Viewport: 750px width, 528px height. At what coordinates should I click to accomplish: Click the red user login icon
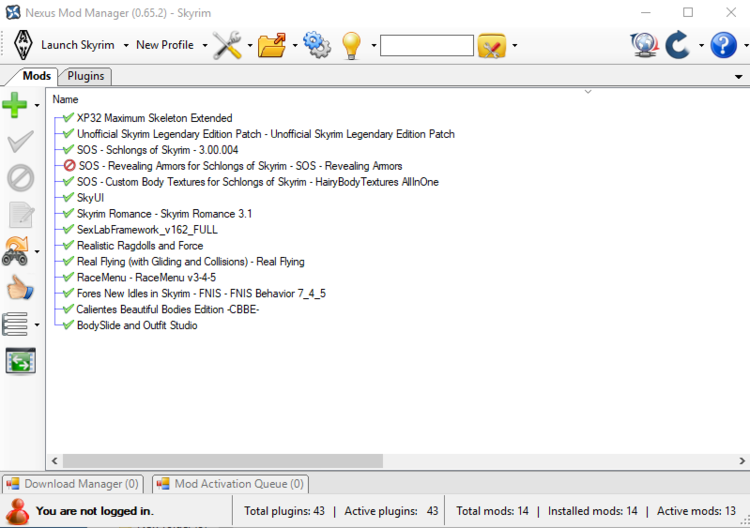pos(18,511)
